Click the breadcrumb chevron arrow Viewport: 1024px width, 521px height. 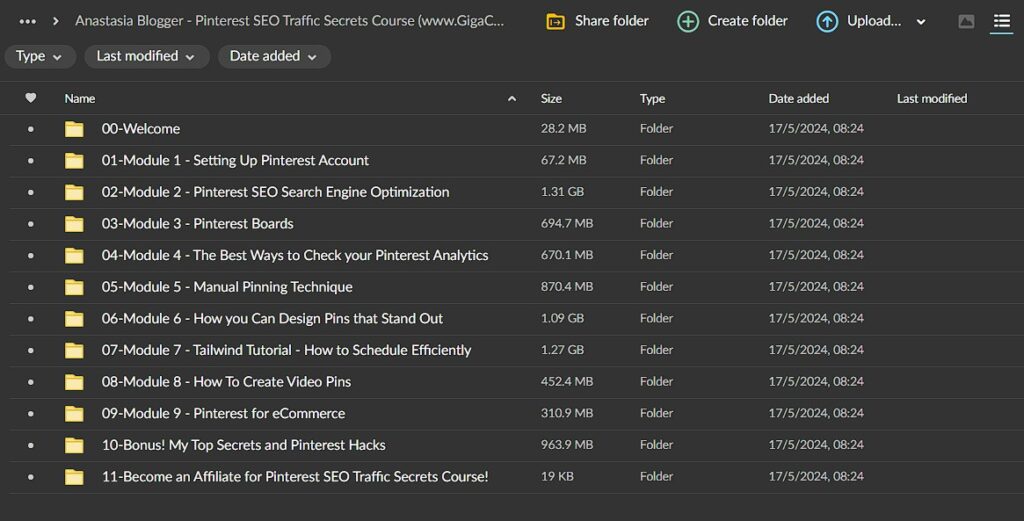(56, 22)
